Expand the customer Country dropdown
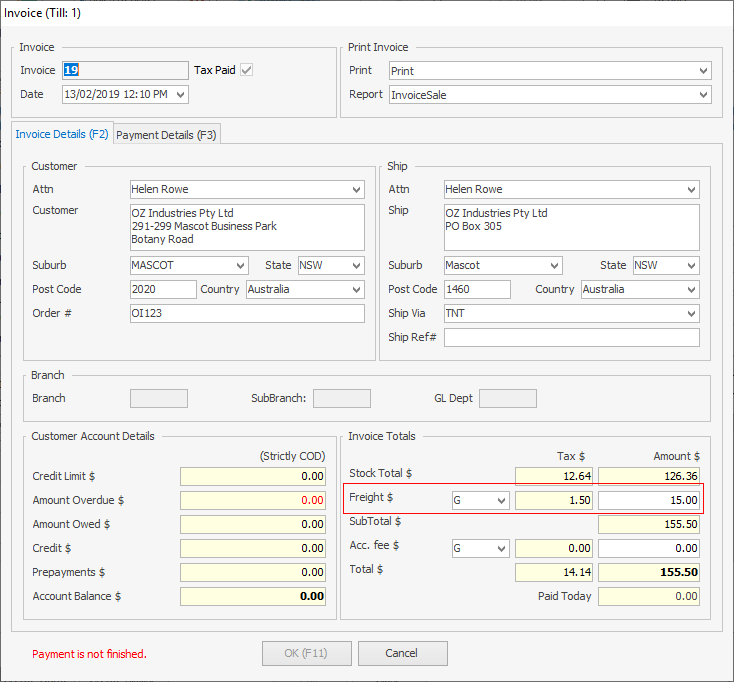Image resolution: width=734 pixels, height=682 pixels. 357,289
